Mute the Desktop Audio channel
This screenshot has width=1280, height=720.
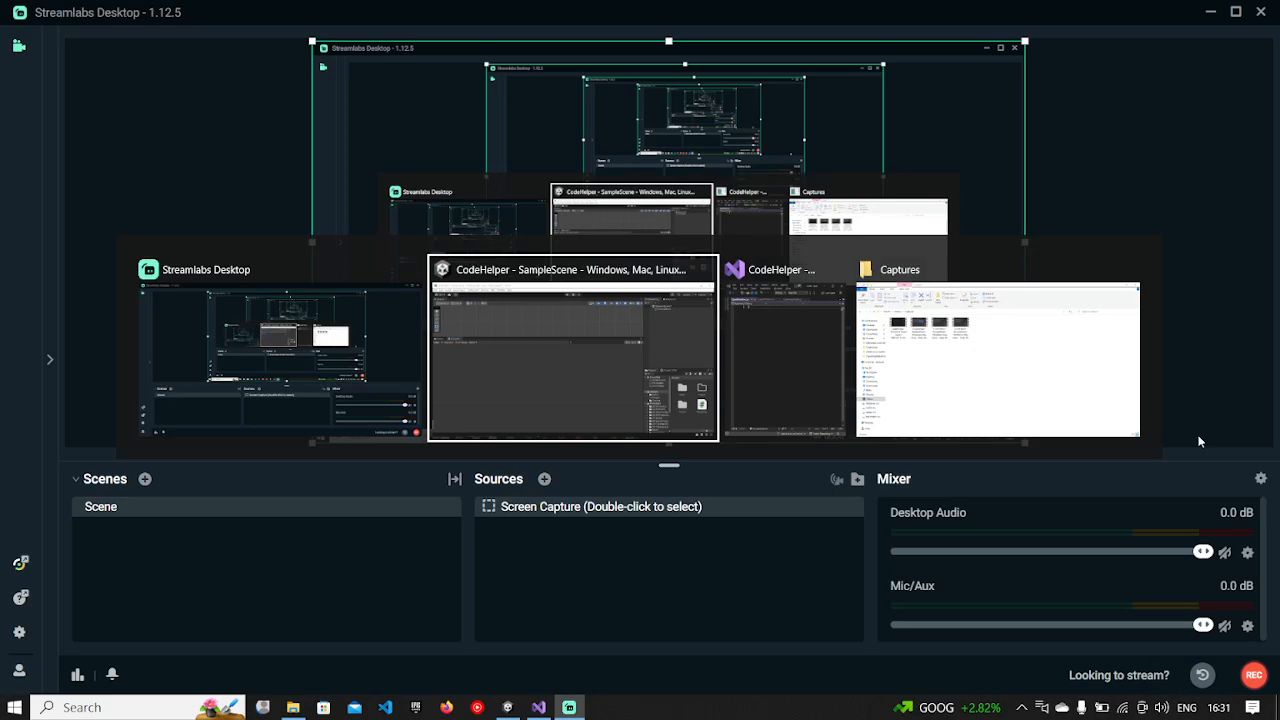(1225, 553)
